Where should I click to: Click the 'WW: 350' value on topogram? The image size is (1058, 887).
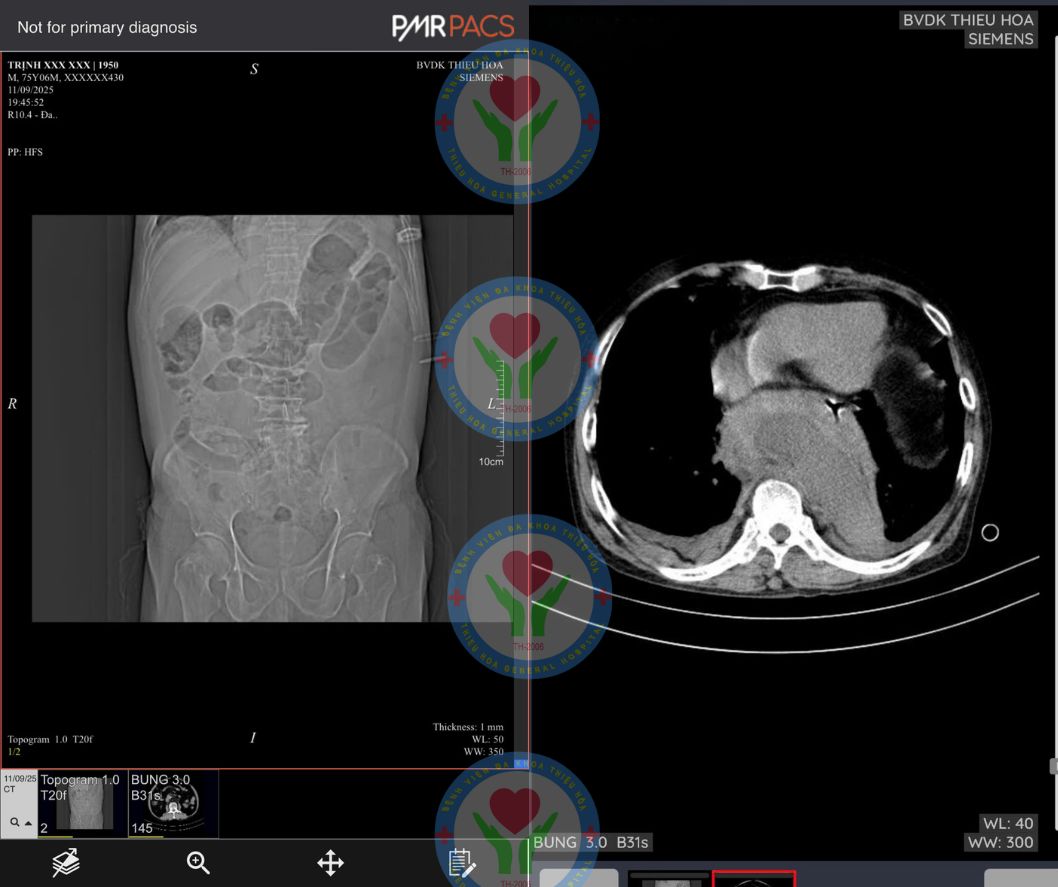coord(483,751)
